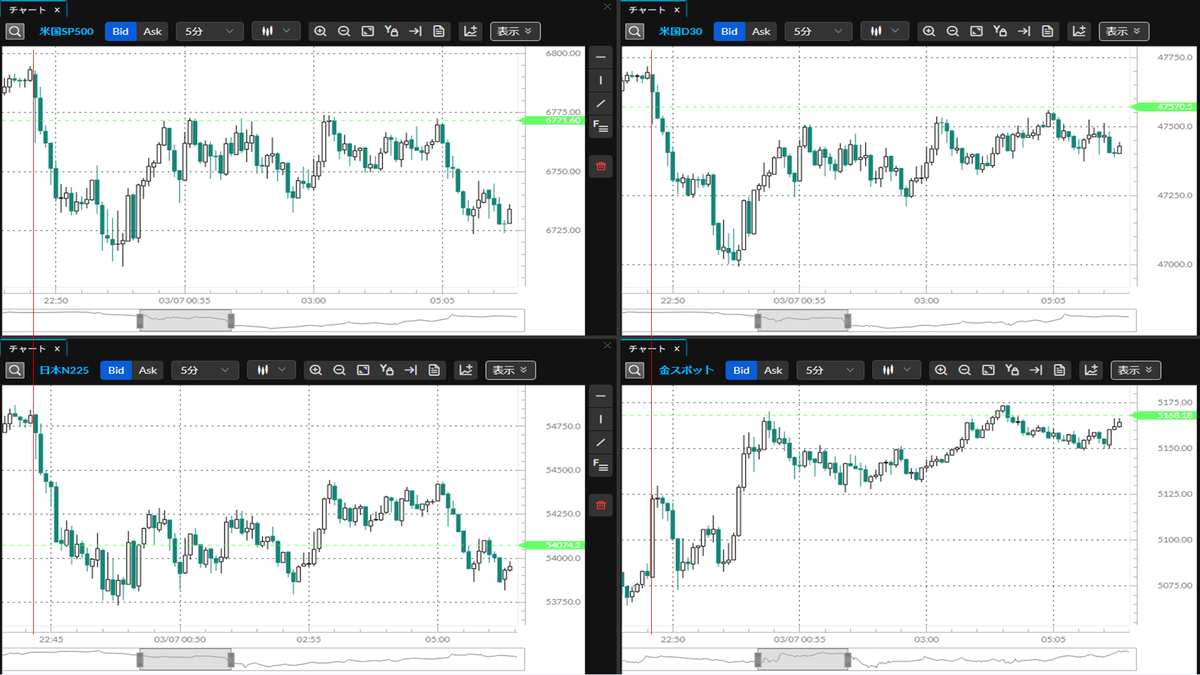The image size is (1200, 675).
Task: Select horizontal line tool beside 米国SP500 chart
Action: coord(601,57)
